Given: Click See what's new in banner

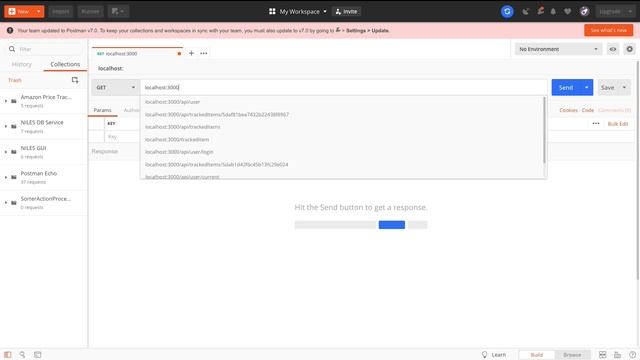Looking at the screenshot, I should [608, 30].
